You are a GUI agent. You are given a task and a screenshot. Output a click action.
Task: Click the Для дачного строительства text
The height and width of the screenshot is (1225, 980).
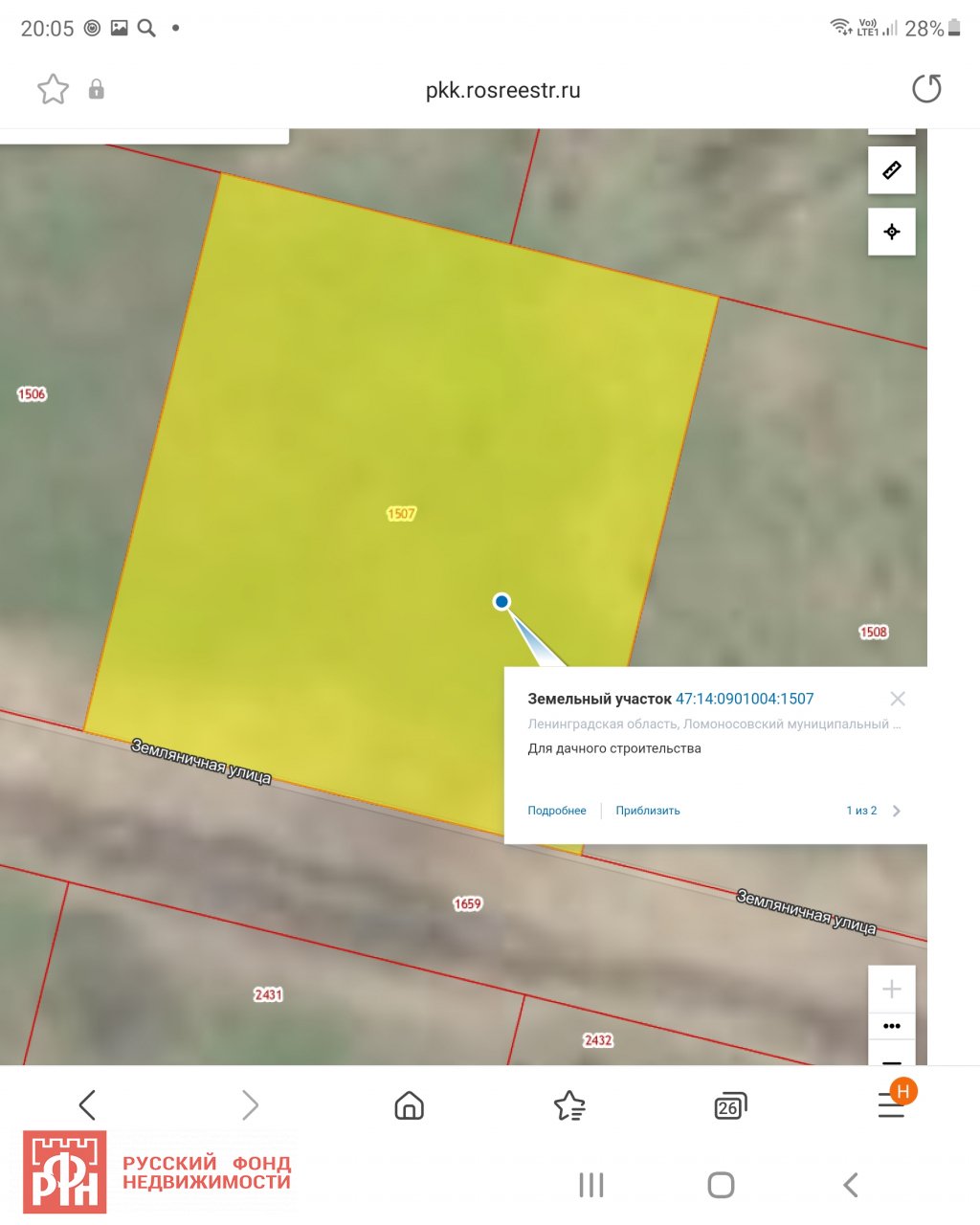614,748
